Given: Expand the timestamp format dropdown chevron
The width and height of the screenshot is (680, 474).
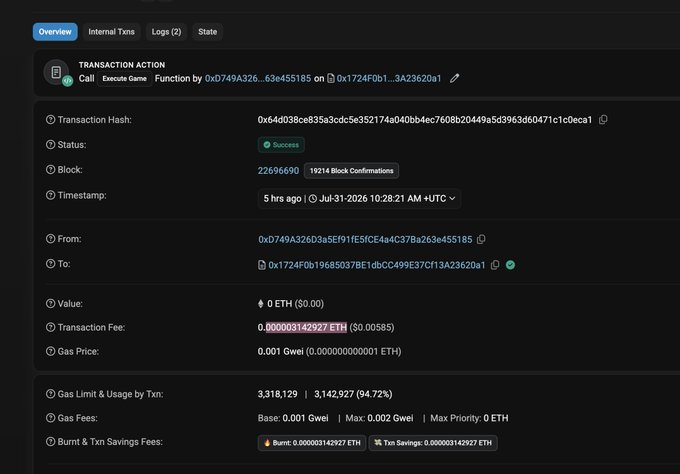Looking at the screenshot, I should click(x=452, y=198).
